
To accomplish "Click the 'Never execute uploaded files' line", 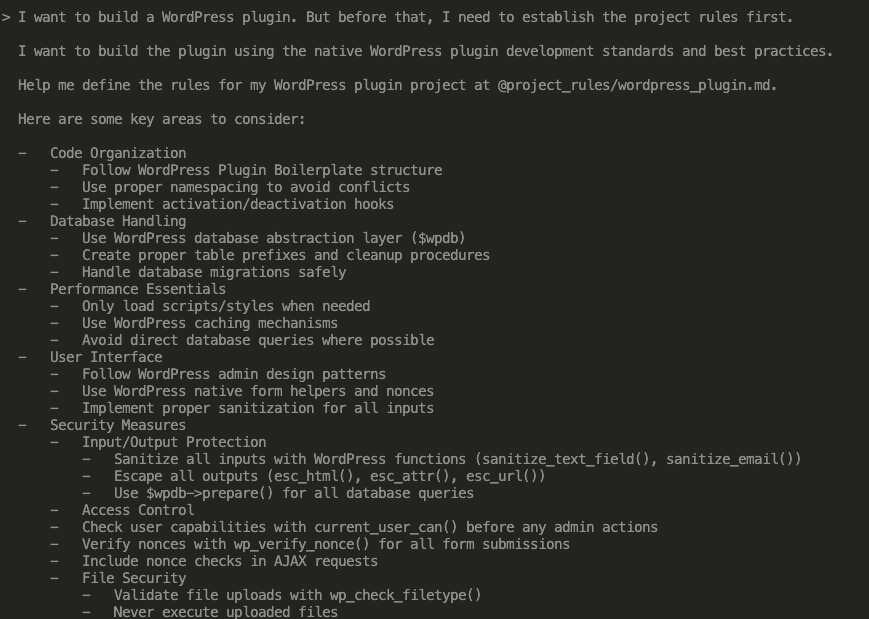I will click(x=226, y=612).
